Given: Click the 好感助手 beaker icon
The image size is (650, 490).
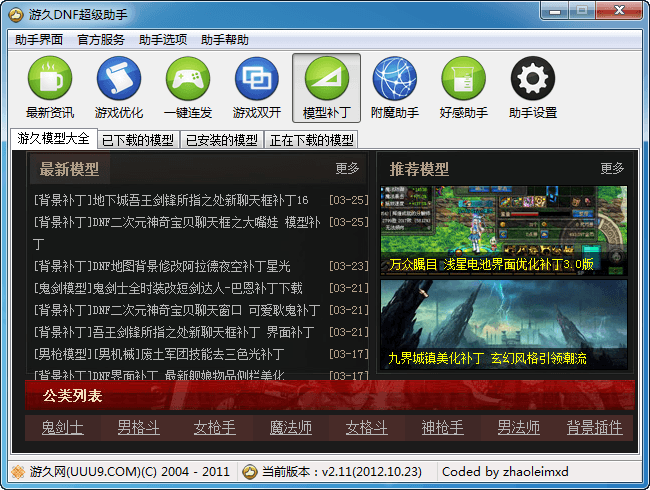Looking at the screenshot, I should [464, 80].
